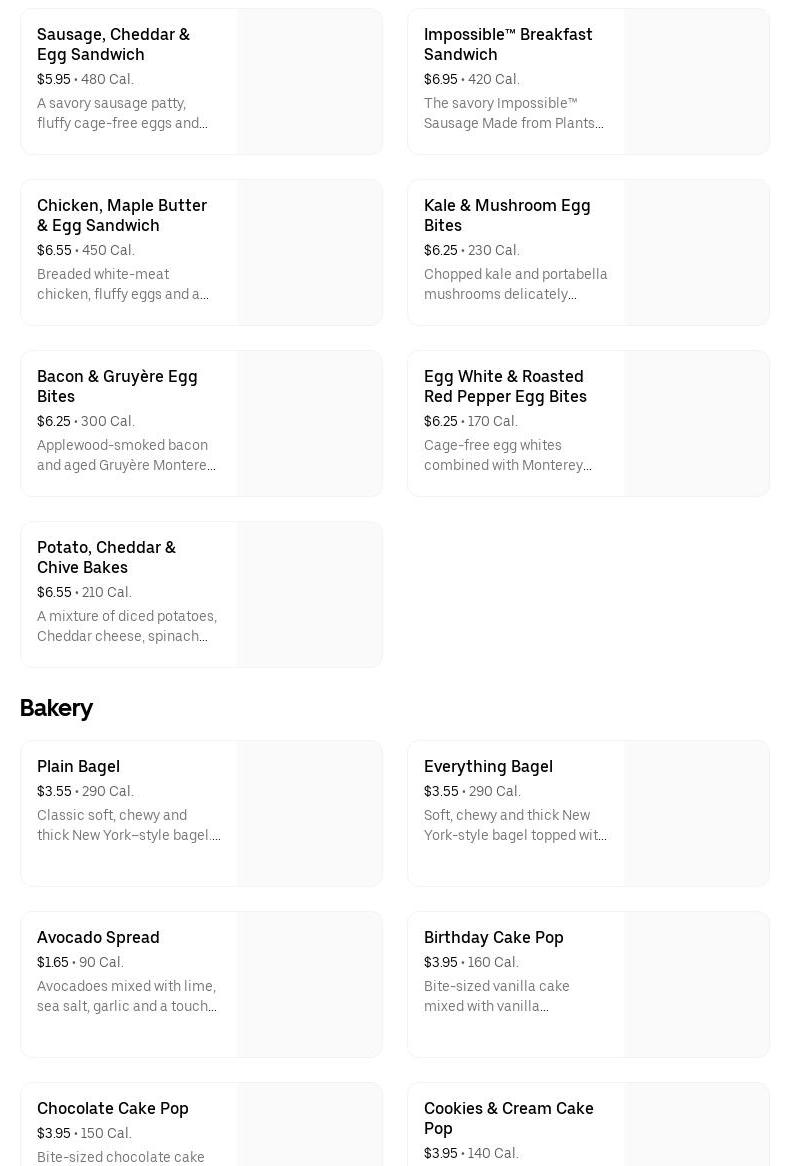This screenshot has height=1166, width=804.
Task: Select the Impossible™ Breakfast Sandwich title
Action: coord(508,44)
